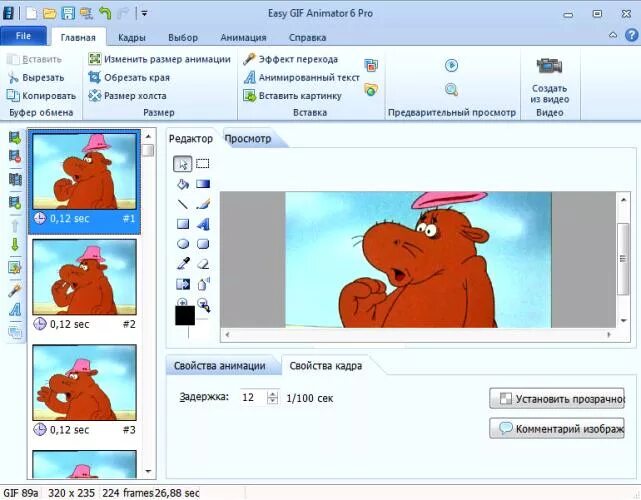Open the quick access toolbar customize arrow
The image size is (641, 500).
[x=144, y=13]
